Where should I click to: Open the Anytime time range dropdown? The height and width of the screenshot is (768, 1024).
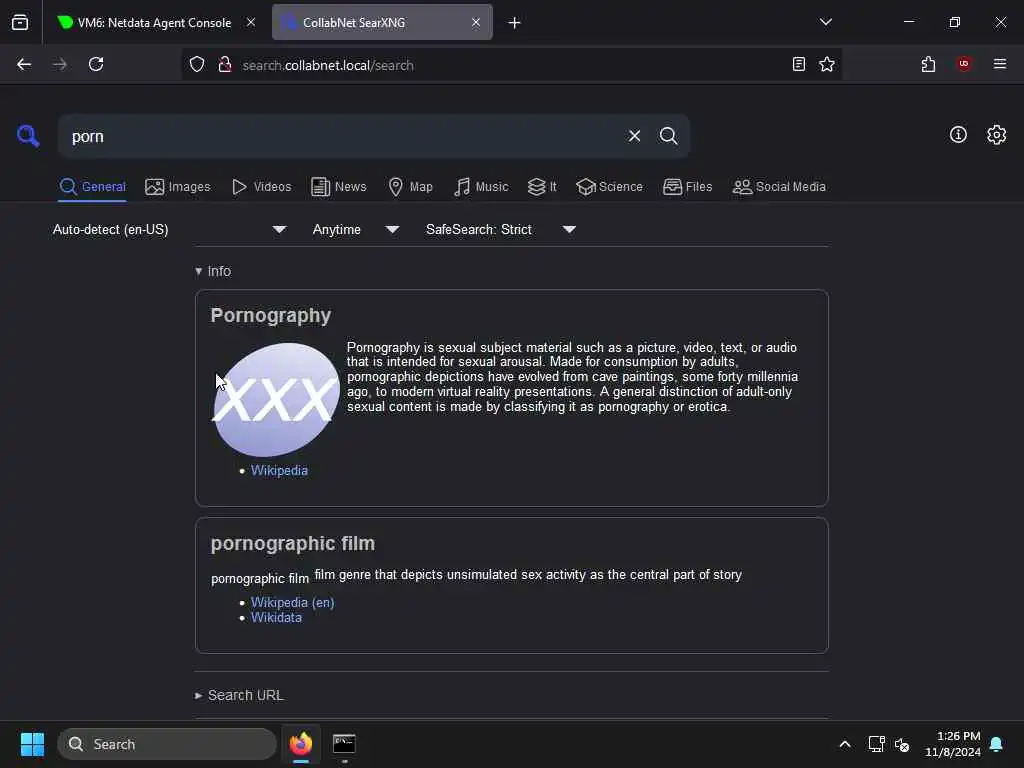pos(356,229)
